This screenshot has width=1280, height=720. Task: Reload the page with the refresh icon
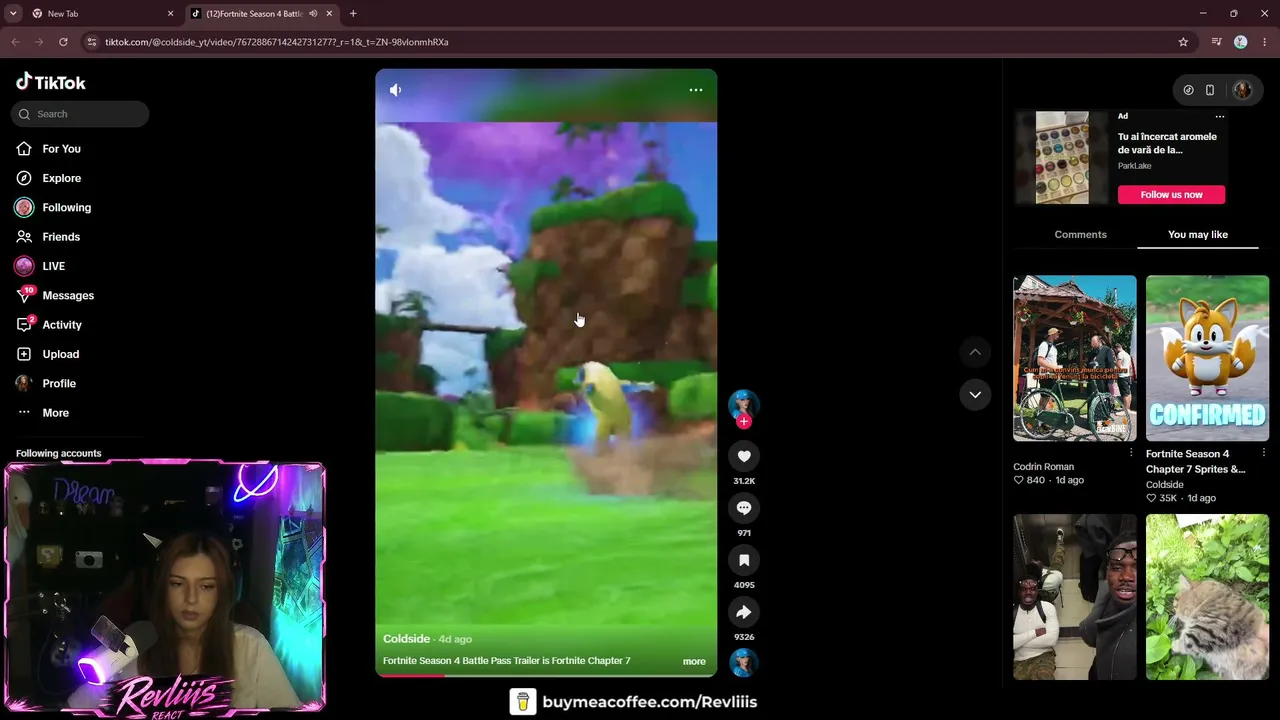(63, 42)
